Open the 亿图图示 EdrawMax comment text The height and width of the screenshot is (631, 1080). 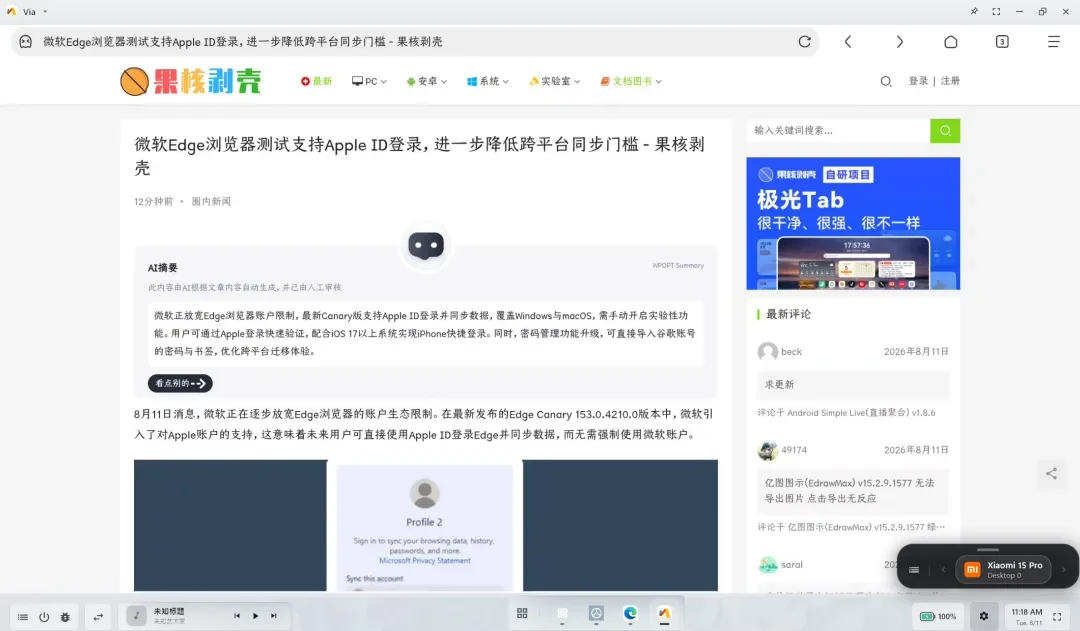[x=853, y=490]
